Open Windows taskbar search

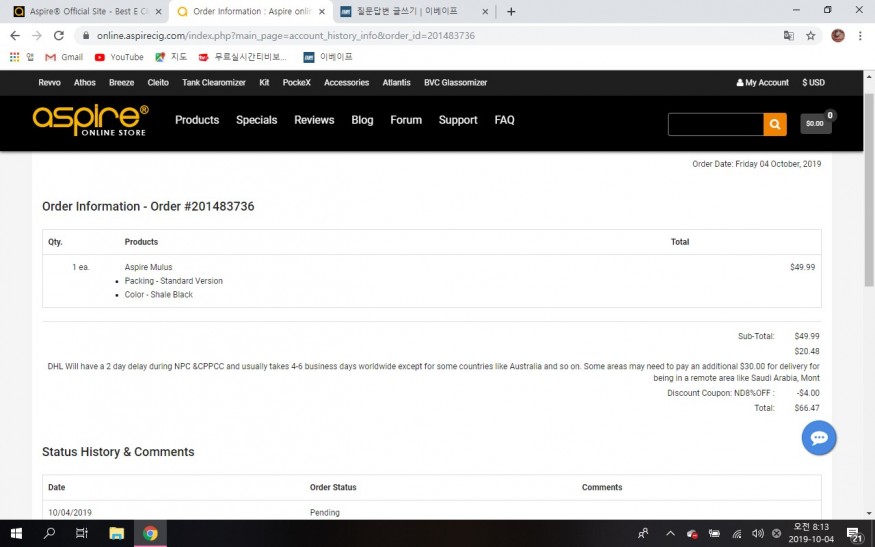click(49, 534)
